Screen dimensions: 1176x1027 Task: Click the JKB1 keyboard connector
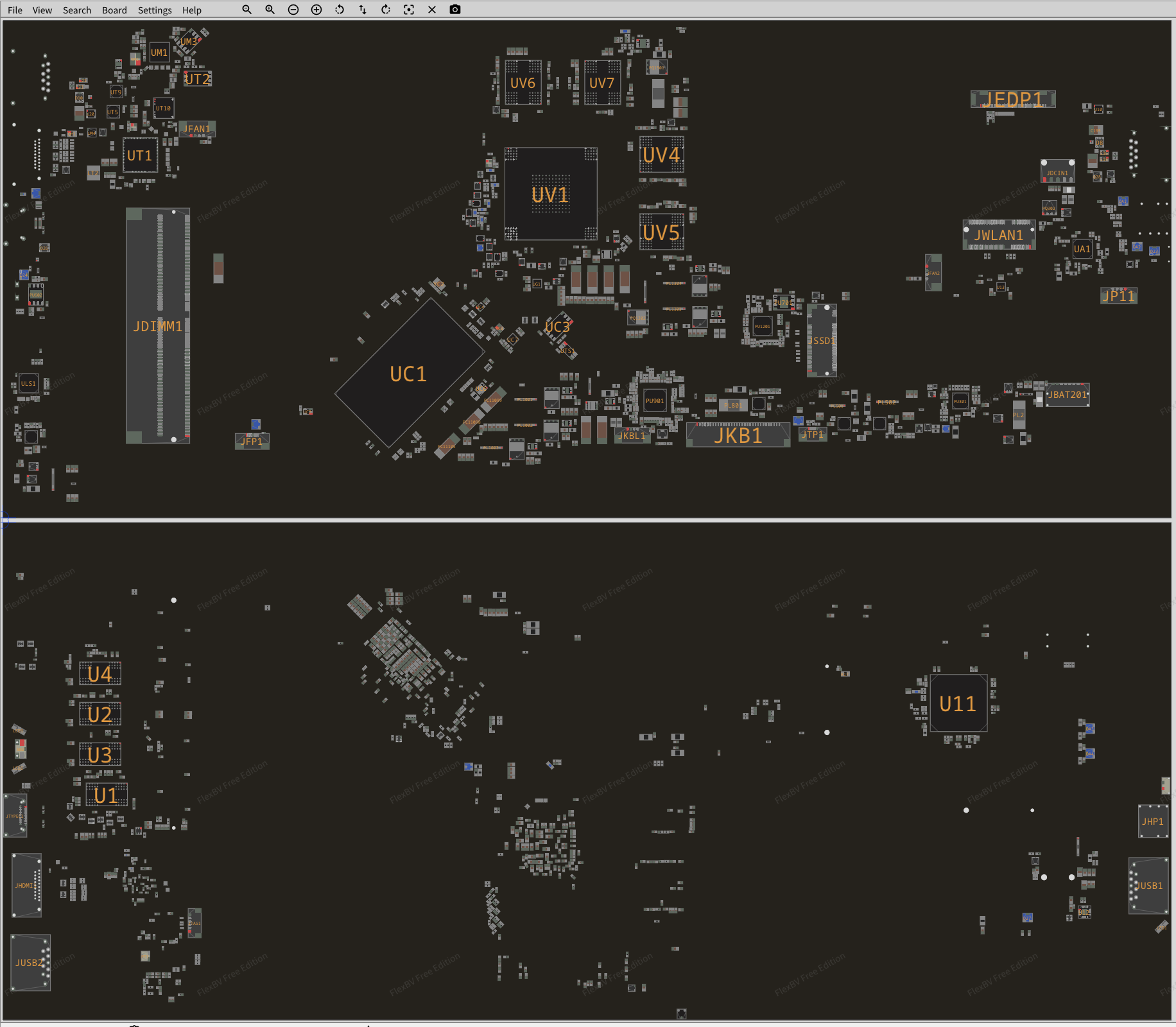(738, 436)
